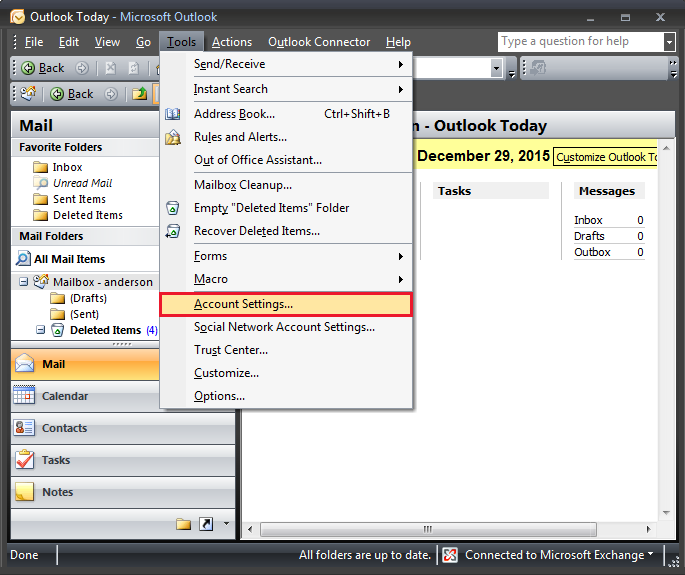Image resolution: width=685 pixels, height=575 pixels.
Task: Open the Inbox link under Messages
Action: click(588, 220)
